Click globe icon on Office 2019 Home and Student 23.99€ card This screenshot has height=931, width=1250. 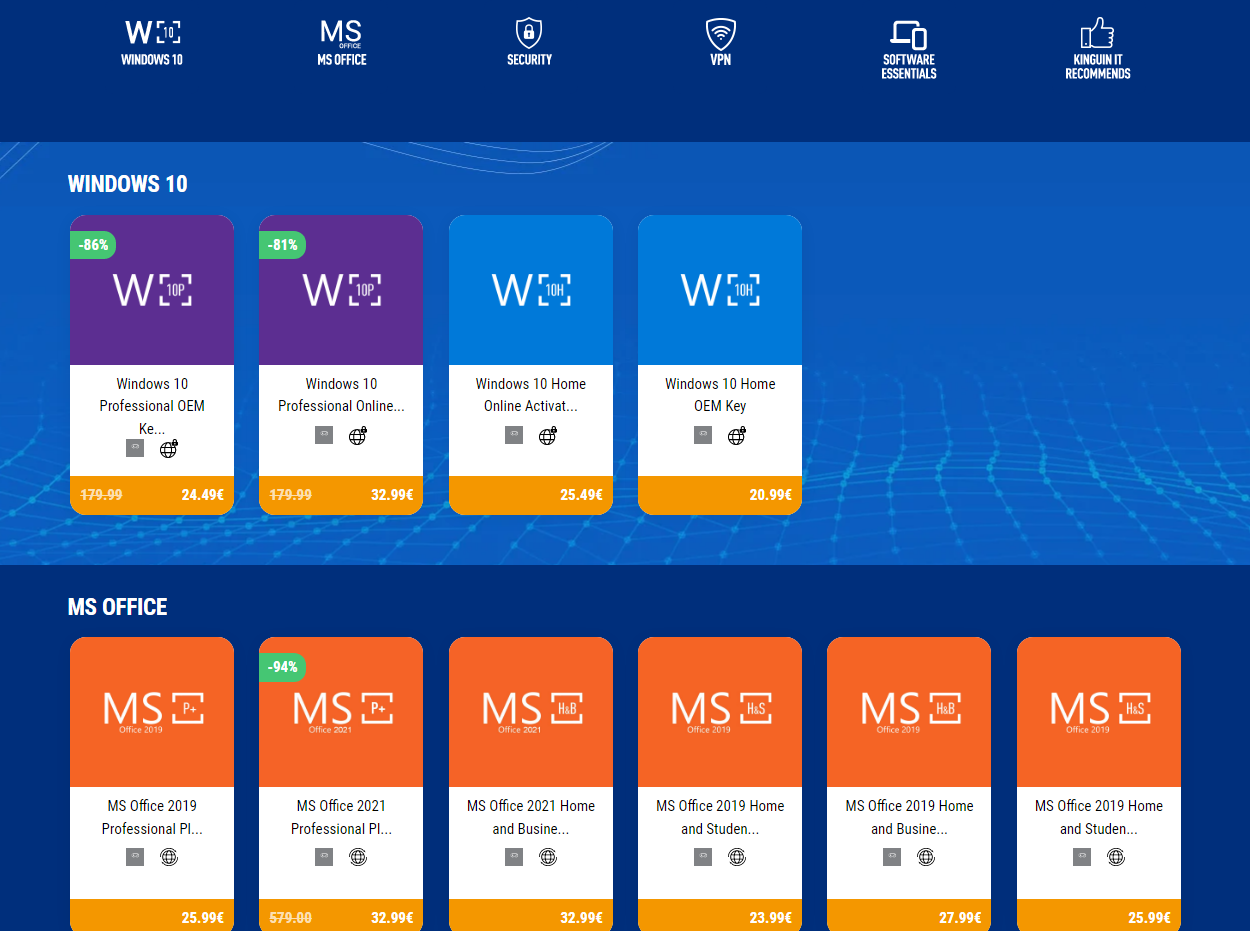(x=737, y=857)
